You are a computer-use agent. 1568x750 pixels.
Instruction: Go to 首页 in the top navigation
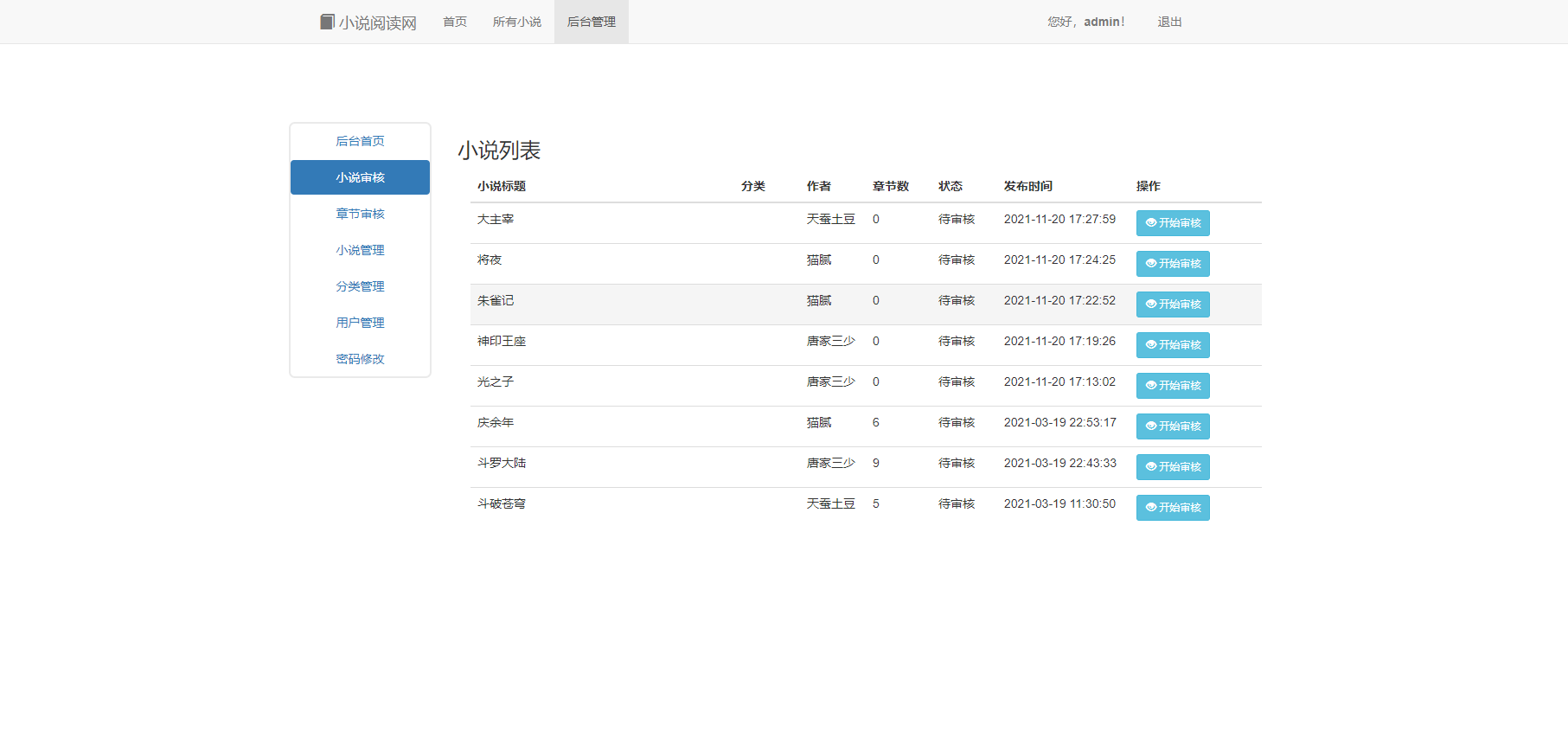click(455, 22)
